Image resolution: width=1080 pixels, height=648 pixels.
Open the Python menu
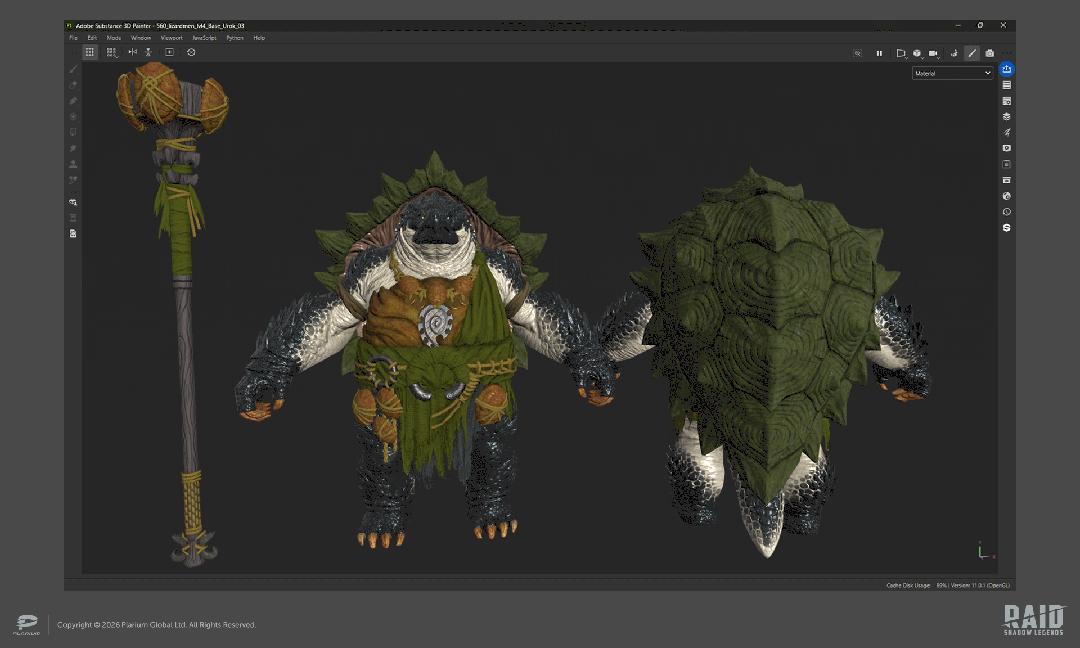coord(235,38)
